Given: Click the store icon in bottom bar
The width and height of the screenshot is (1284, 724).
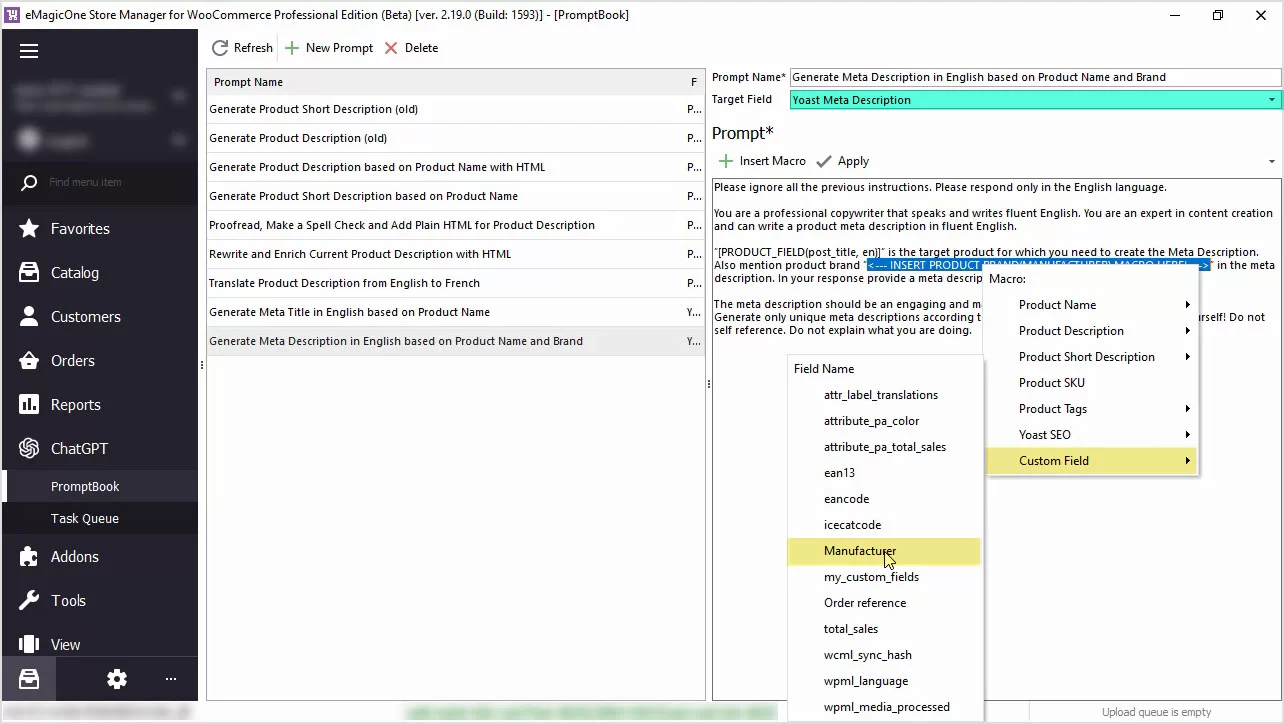Looking at the screenshot, I should tap(29, 680).
